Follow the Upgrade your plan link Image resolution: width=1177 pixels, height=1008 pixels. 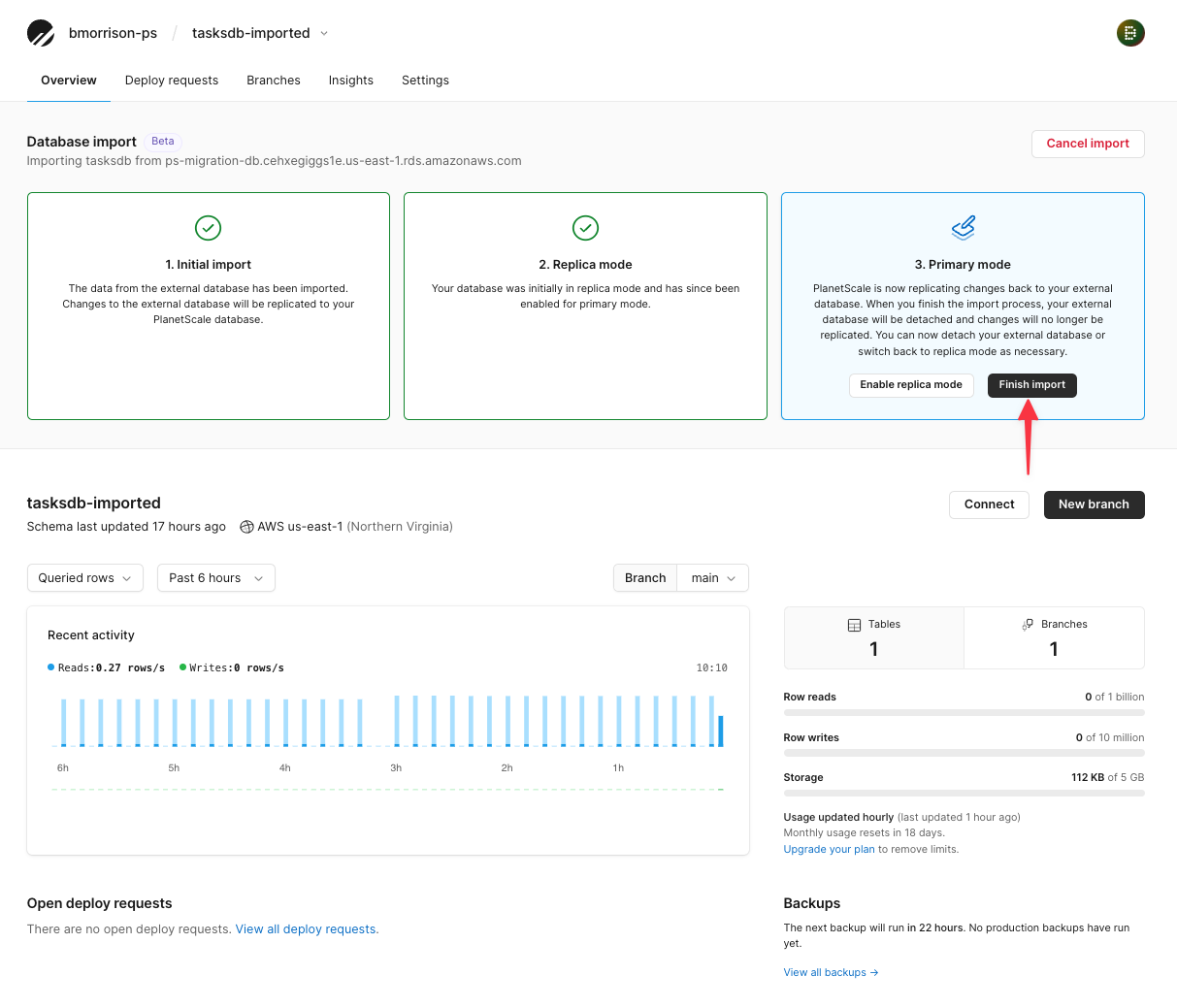[x=829, y=850]
